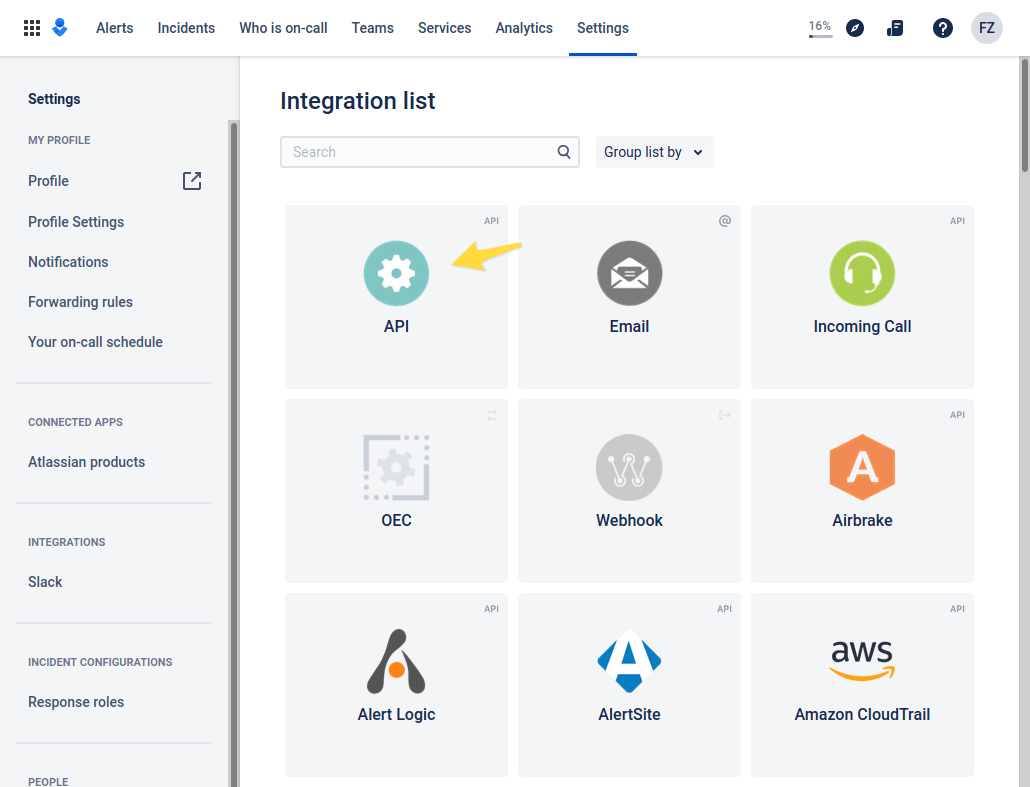This screenshot has height=787, width=1030.
Task: Focus the integration Search field
Action: click(420, 152)
